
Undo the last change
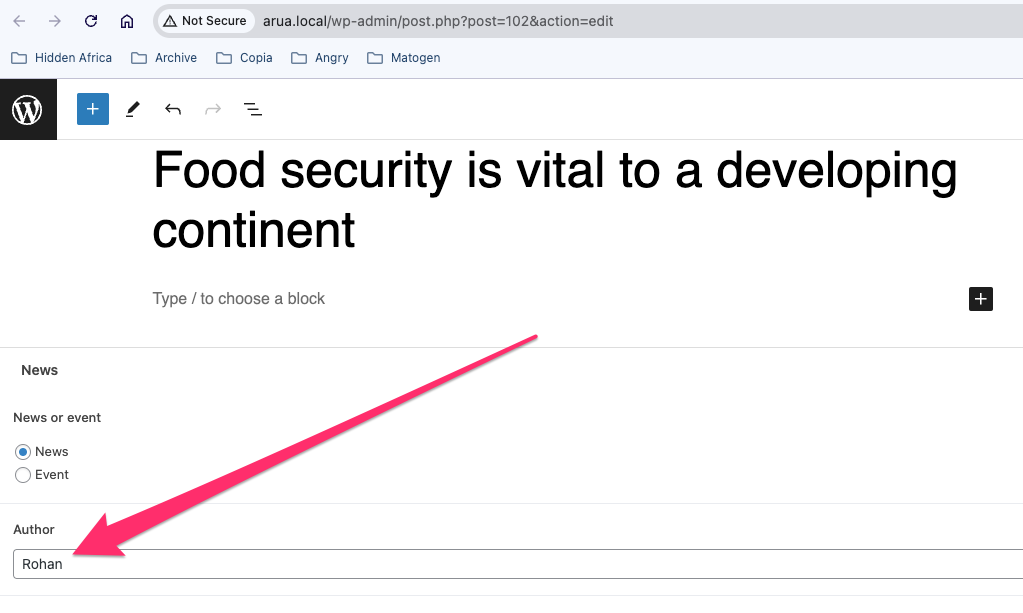173,109
